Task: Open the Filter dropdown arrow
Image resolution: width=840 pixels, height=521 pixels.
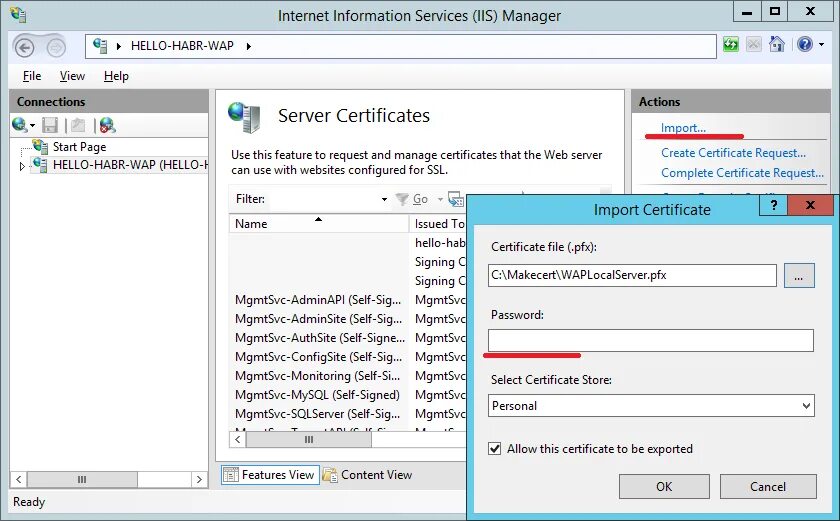Action: (x=384, y=199)
